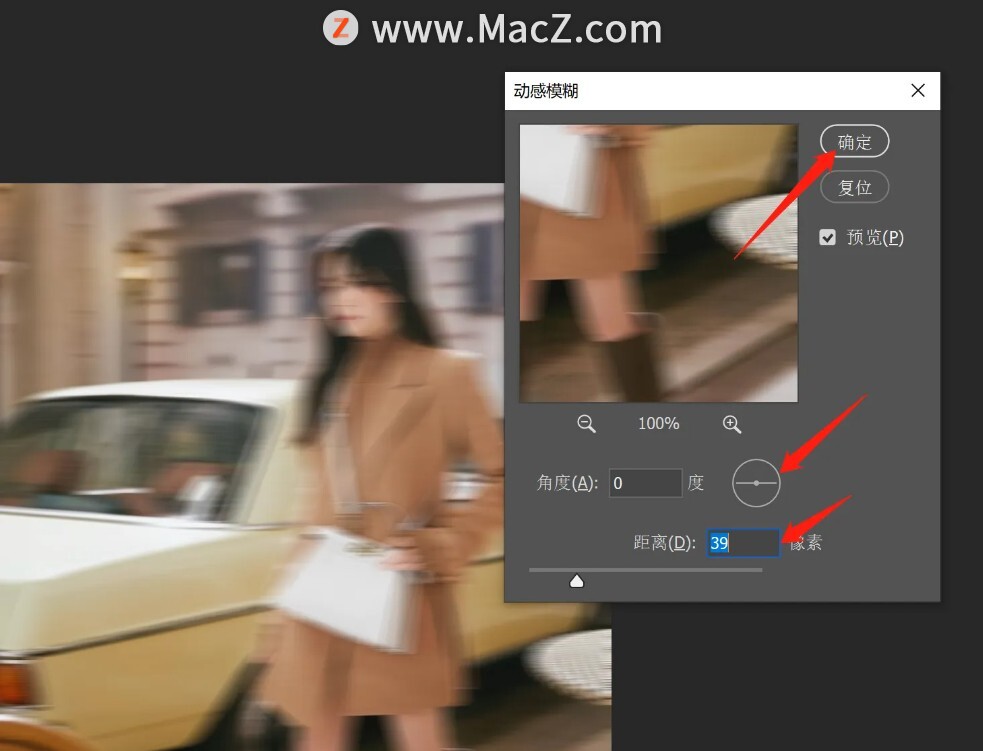983x751 pixels.
Task: Focus the 距离 input field showing 39
Action: point(742,543)
